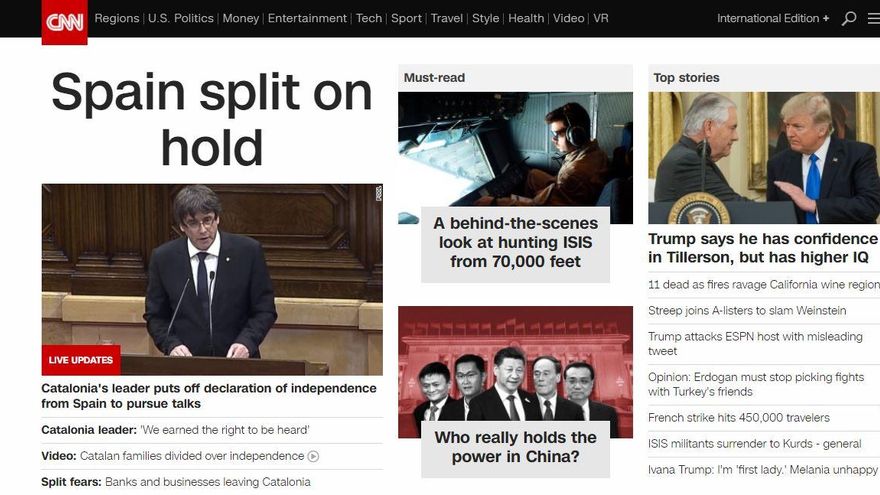Open the search magnifier icon
The height and width of the screenshot is (495, 880).
coord(849,18)
